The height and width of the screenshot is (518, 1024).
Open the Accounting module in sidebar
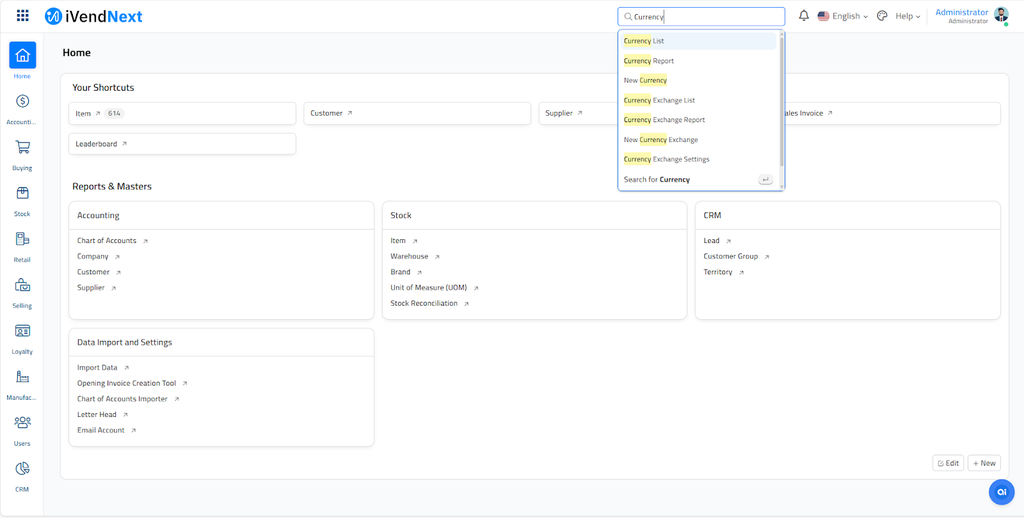(x=22, y=102)
